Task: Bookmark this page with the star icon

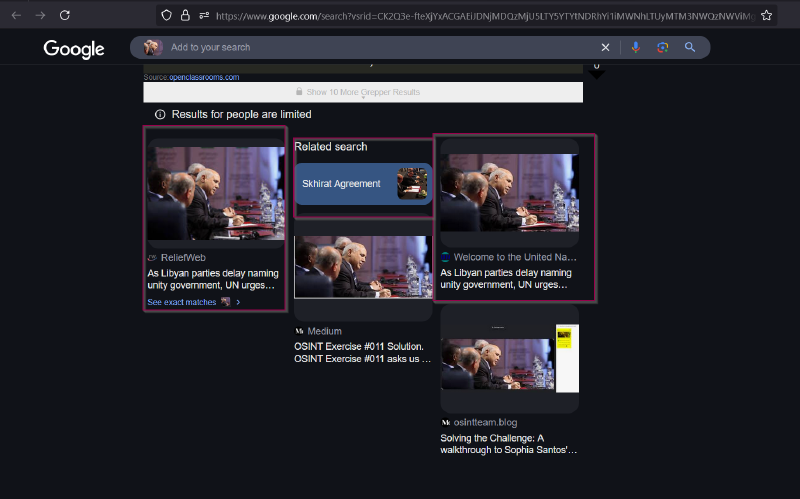Action: click(766, 15)
